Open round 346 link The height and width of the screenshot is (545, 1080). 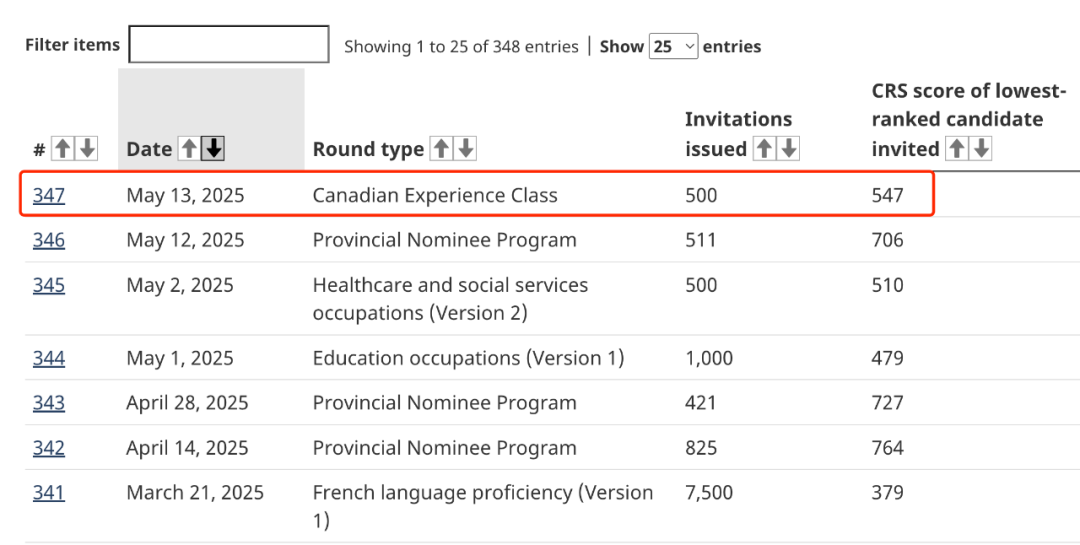tap(49, 240)
